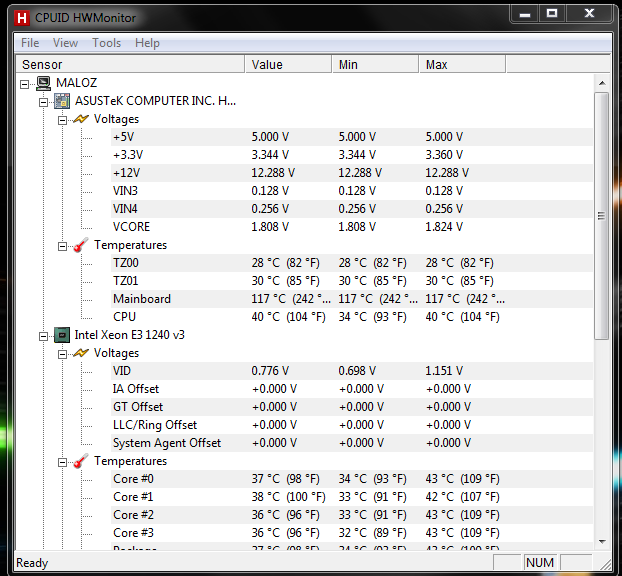This screenshot has height=576, width=622.
Task: Select the Core #0 temperature row
Action: [x=352, y=479]
